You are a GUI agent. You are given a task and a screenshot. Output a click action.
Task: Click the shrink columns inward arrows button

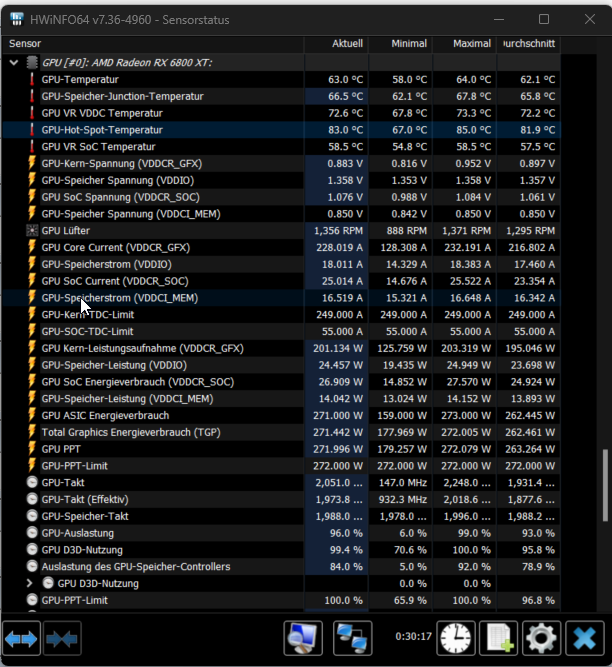(x=62, y=638)
